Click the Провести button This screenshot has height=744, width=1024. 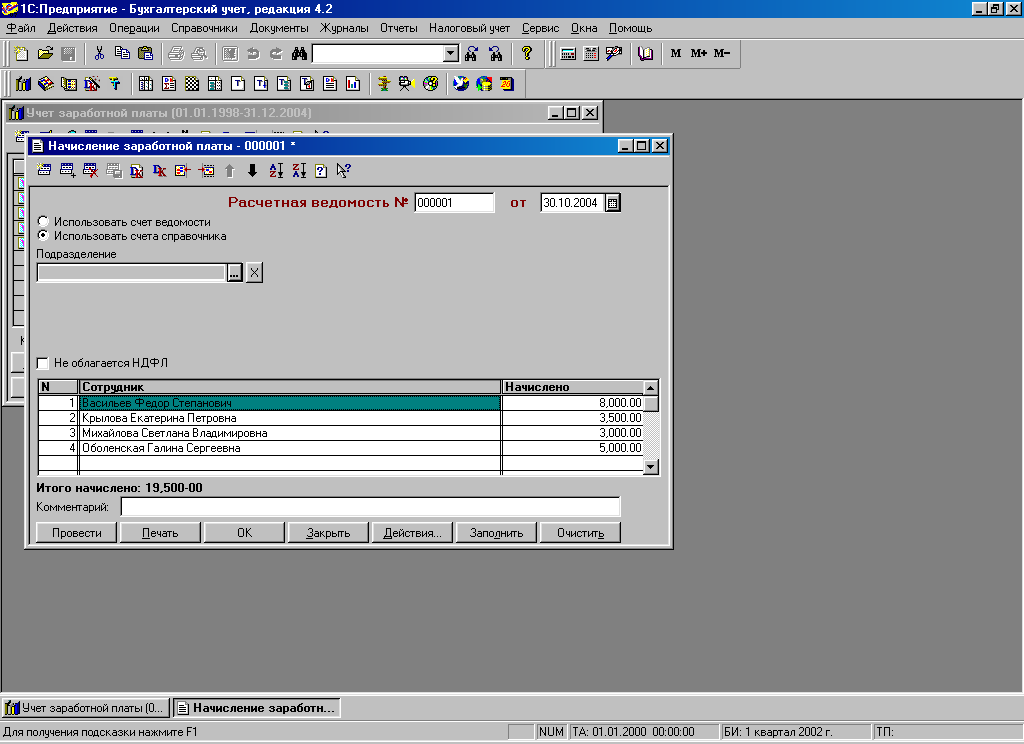(x=76, y=532)
